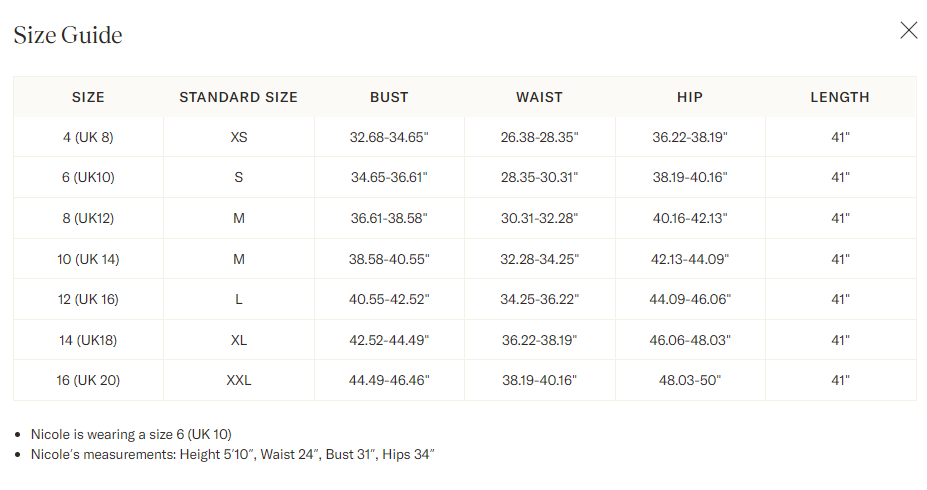Close the Size Guide dialog
Viewport: 927px width, 490px height.
908,30
